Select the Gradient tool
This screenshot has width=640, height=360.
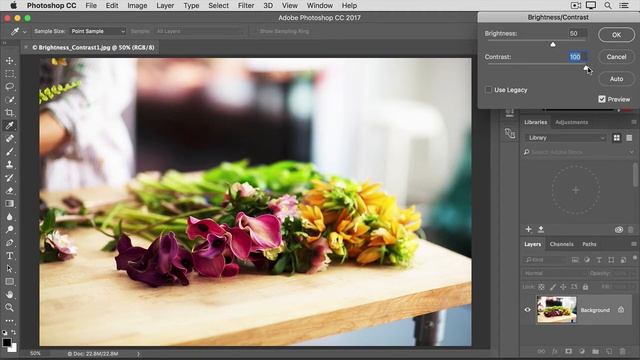click(9, 203)
